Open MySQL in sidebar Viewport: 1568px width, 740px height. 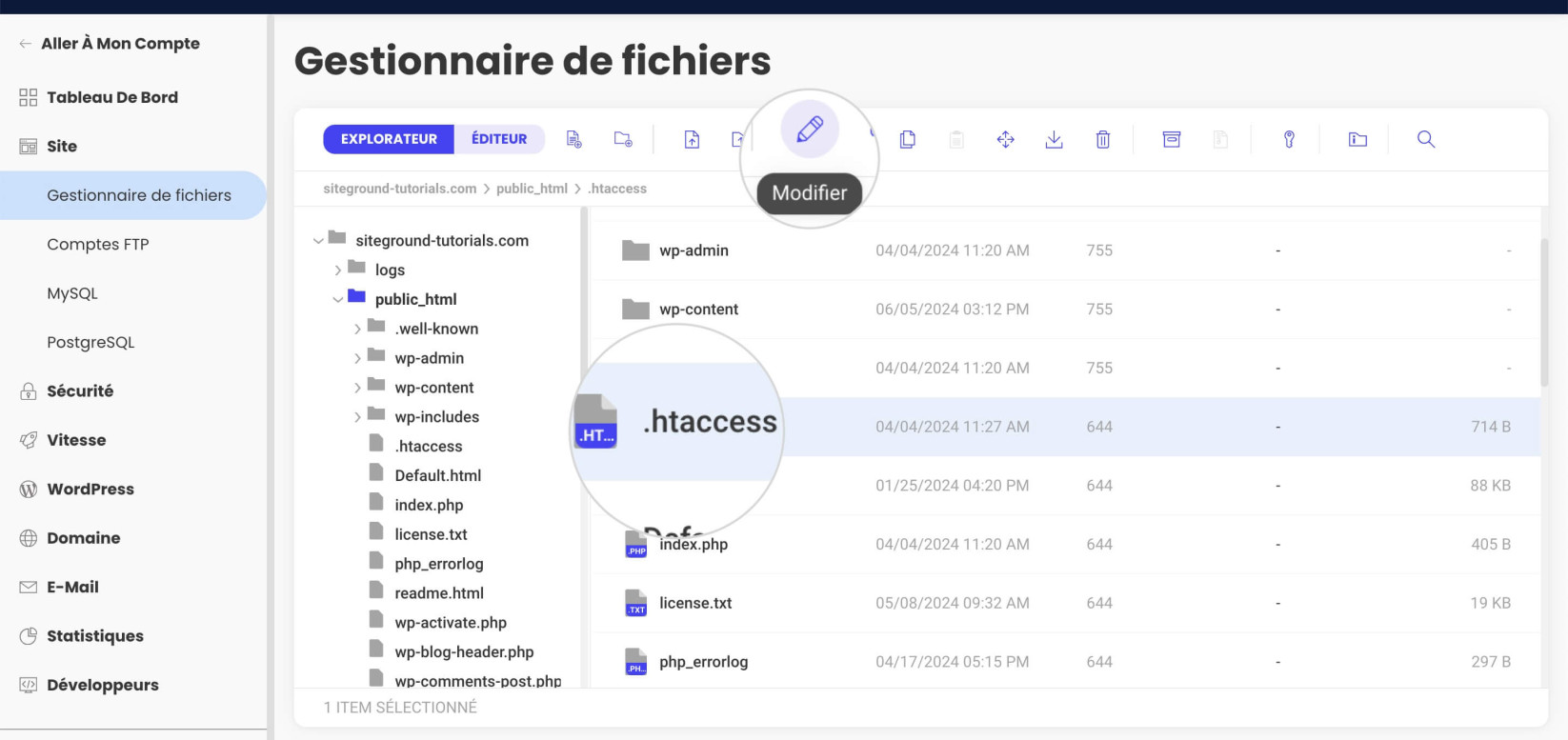[x=72, y=293]
